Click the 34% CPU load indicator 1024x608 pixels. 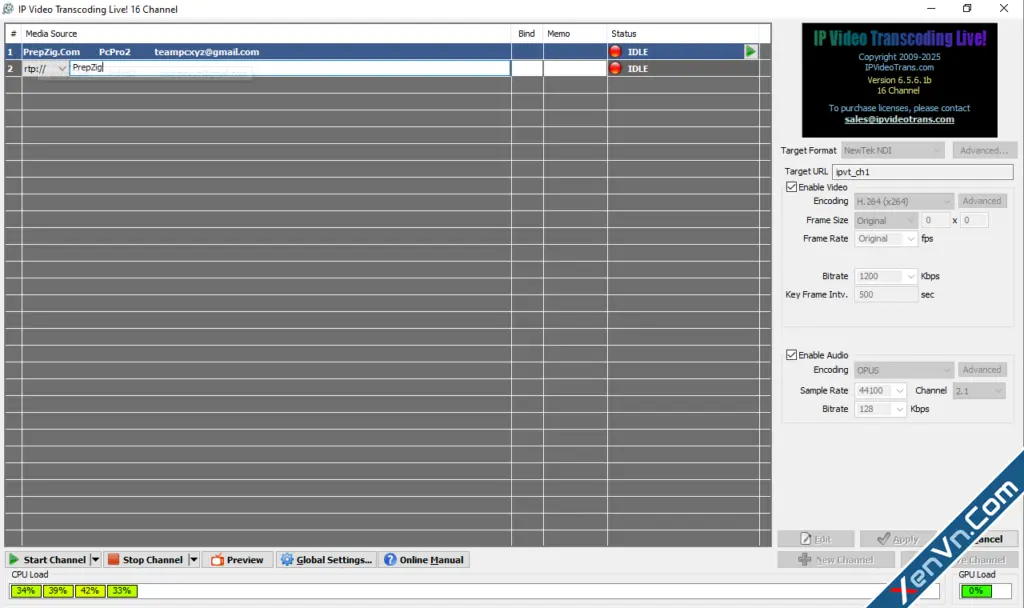(x=26, y=591)
